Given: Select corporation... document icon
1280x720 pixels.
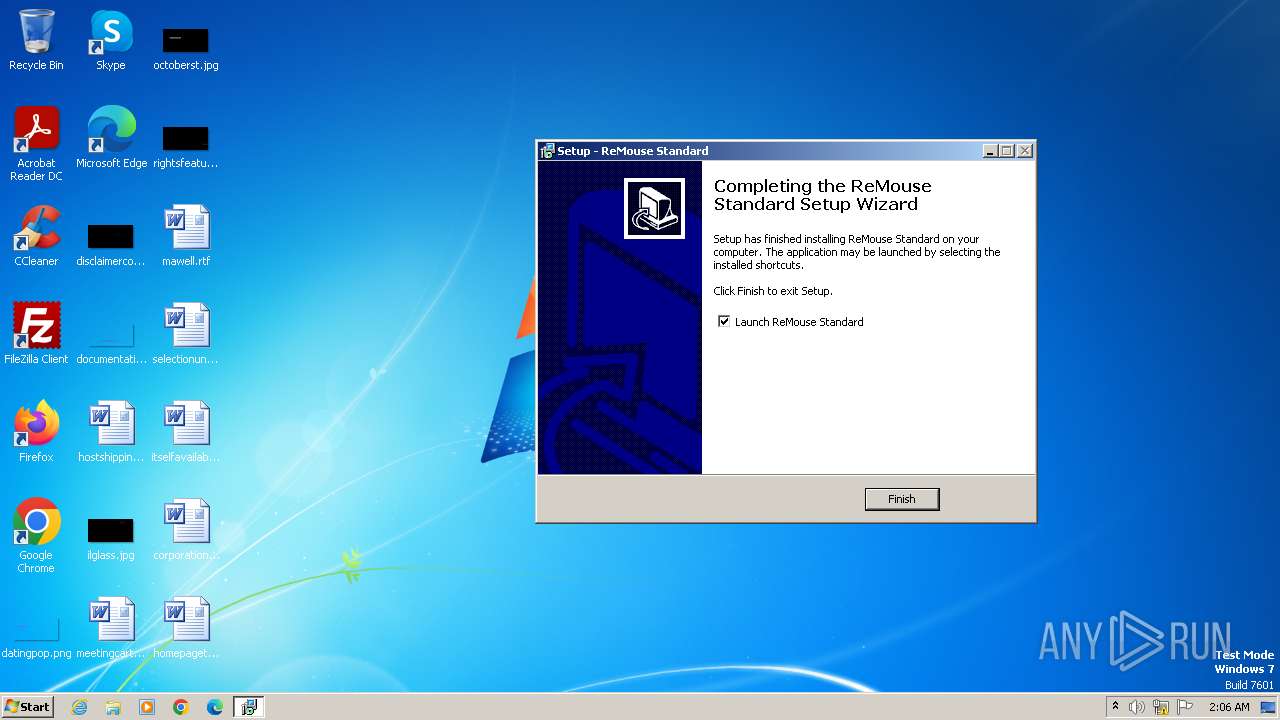Looking at the screenshot, I should [x=186, y=530].
